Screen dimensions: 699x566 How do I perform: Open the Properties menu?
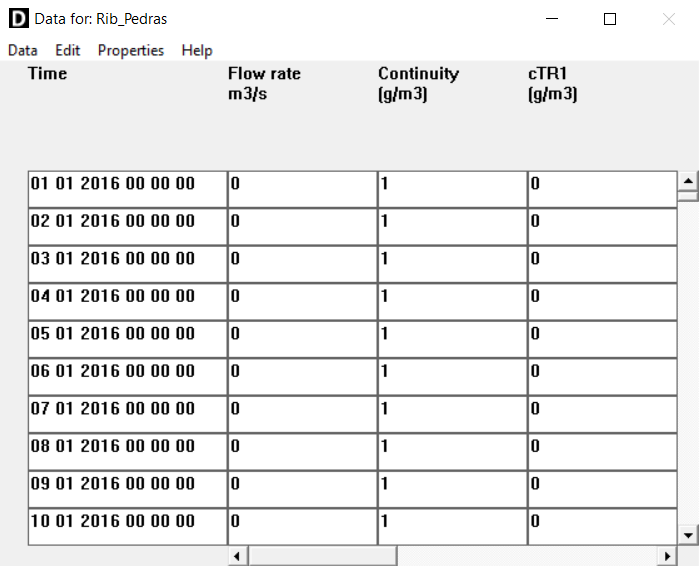131,50
